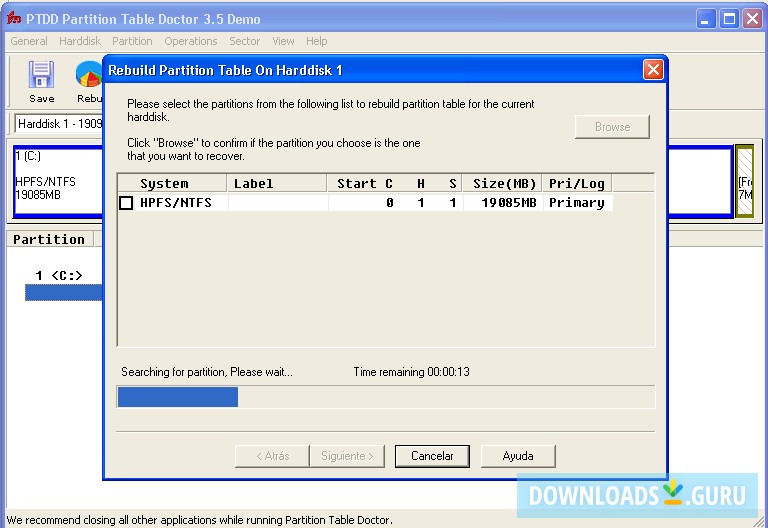Image resolution: width=768 pixels, height=528 pixels.
Task: Click the blue selected bar under 1 <C:>
Action: (64, 292)
